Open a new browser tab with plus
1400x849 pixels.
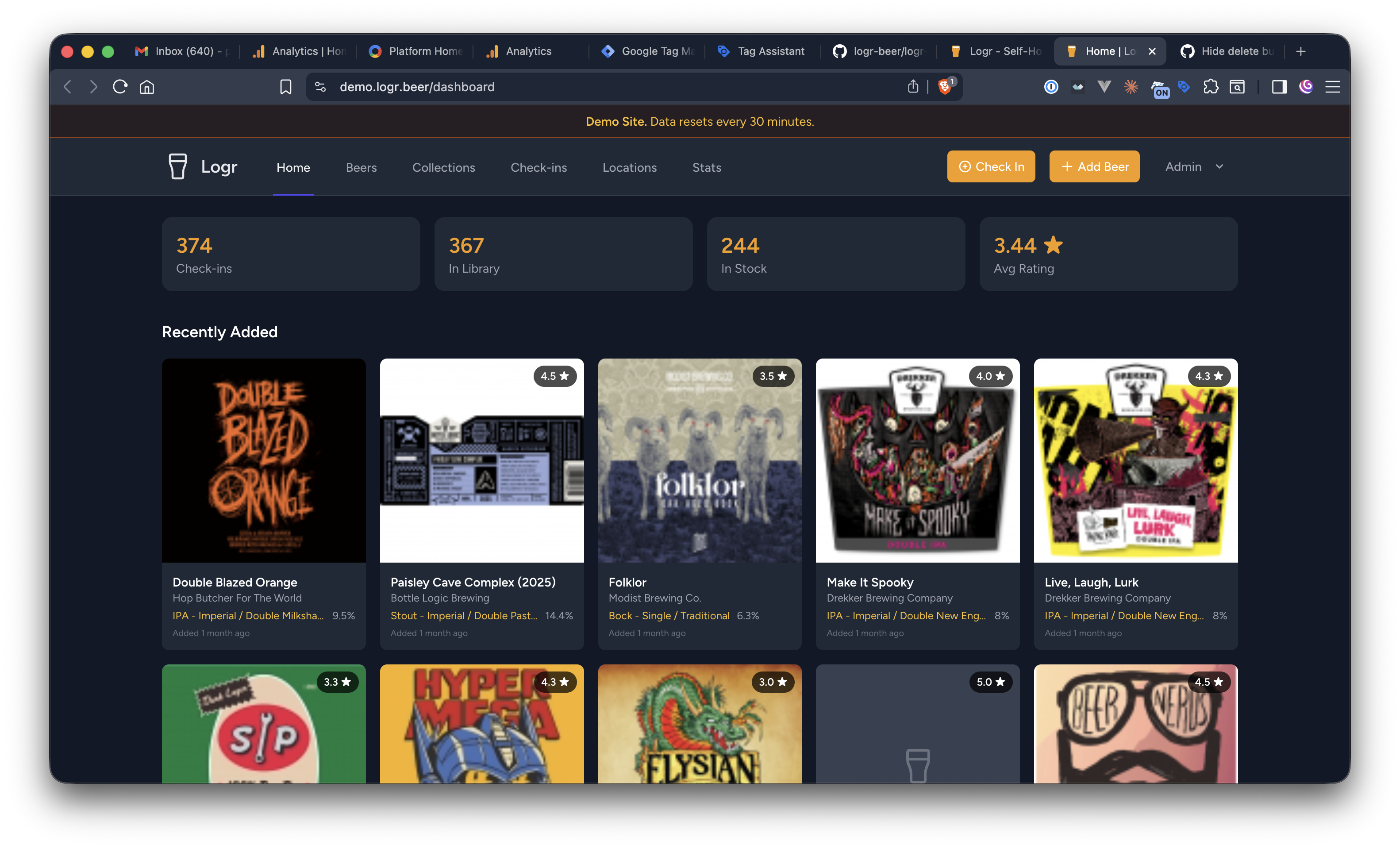1300,51
